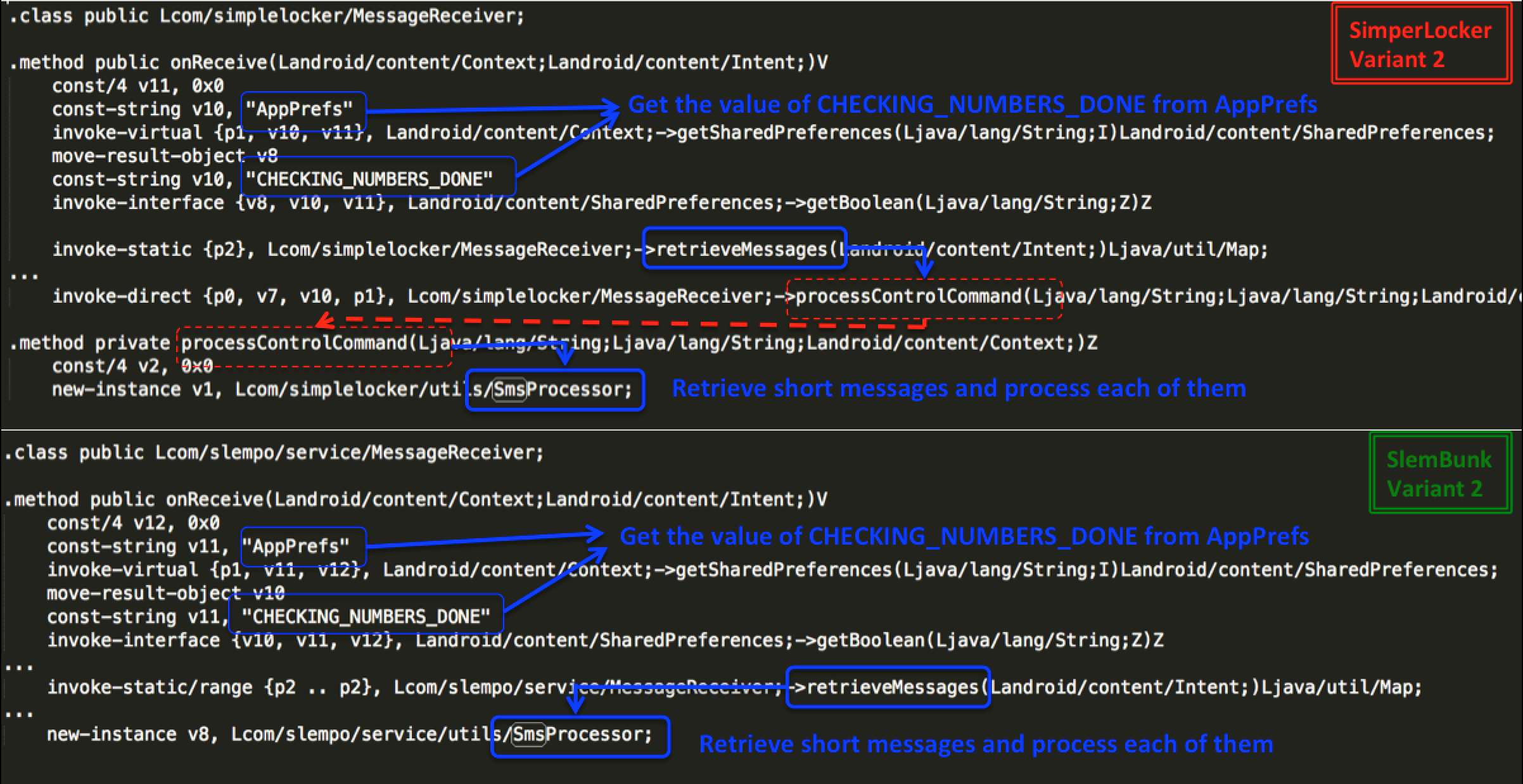Image resolution: width=1523 pixels, height=784 pixels.
Task: Click top annotation 'Get the value of CHECKING_NUMBERS_DONE'
Action: (972, 104)
